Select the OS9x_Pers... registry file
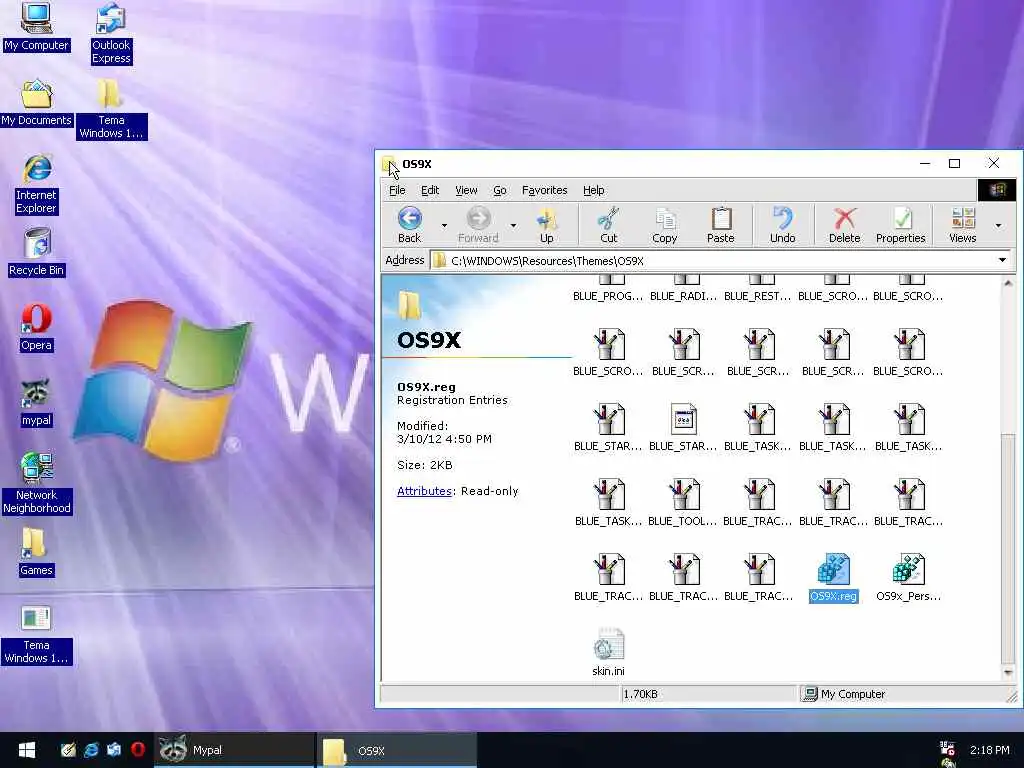This screenshot has height=768, width=1024. pyautogui.click(x=908, y=577)
